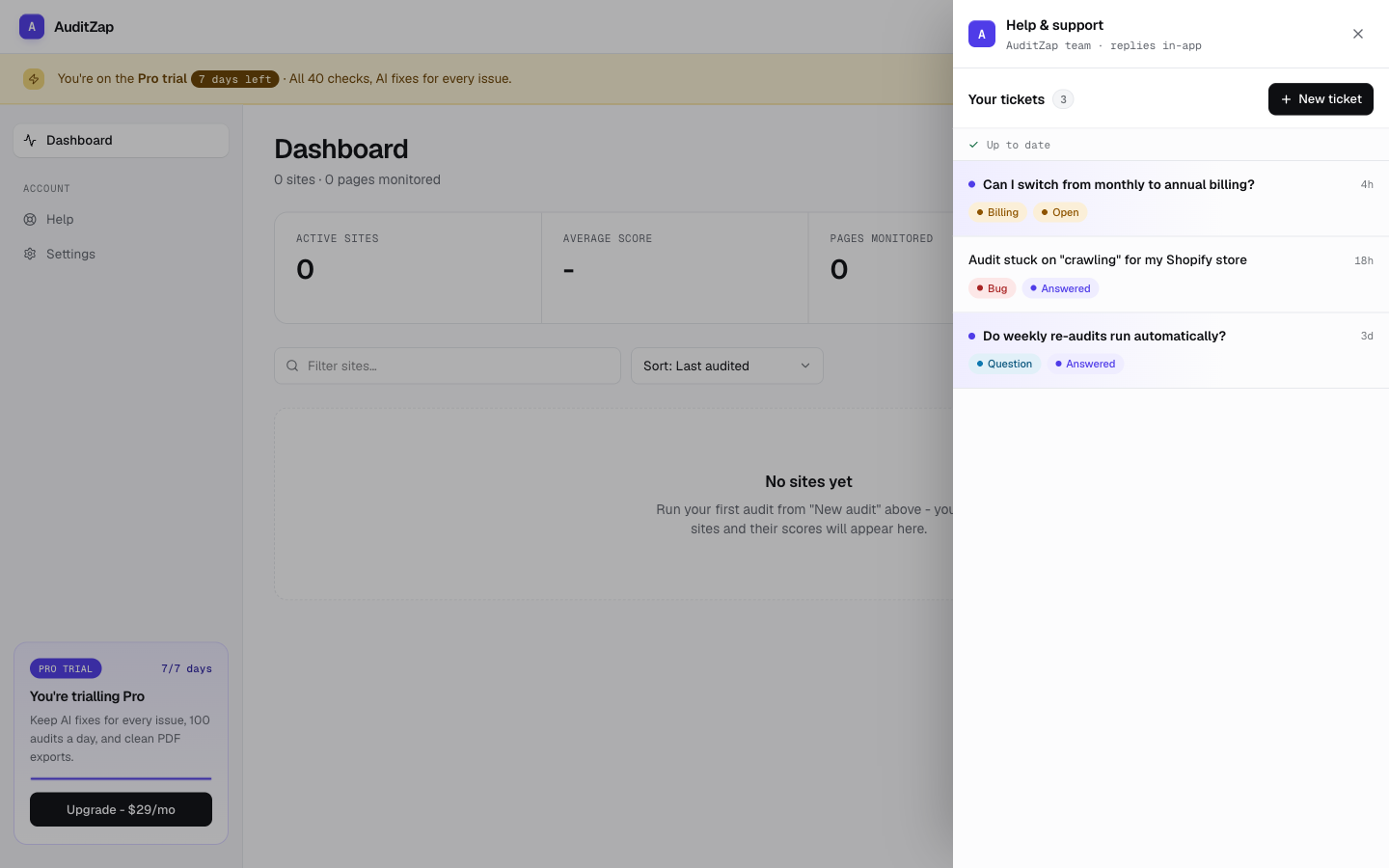1389x868 pixels.
Task: Click the 4h timestamp on billing ticket
Action: click(x=1367, y=184)
